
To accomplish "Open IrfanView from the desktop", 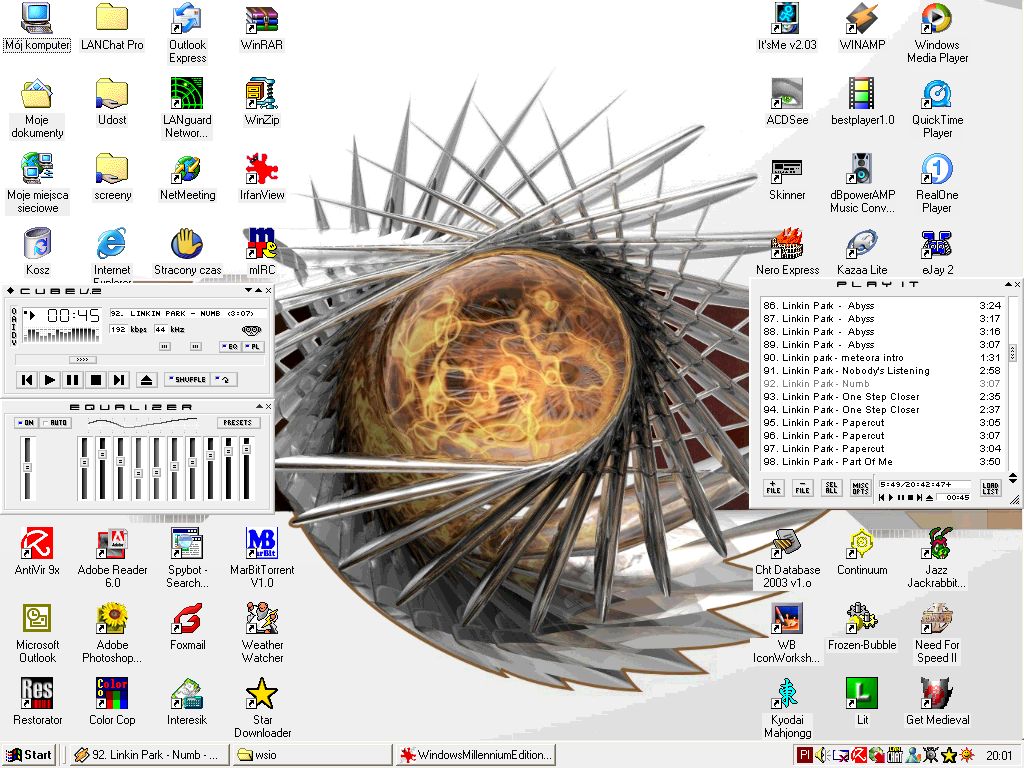I will coord(262,175).
